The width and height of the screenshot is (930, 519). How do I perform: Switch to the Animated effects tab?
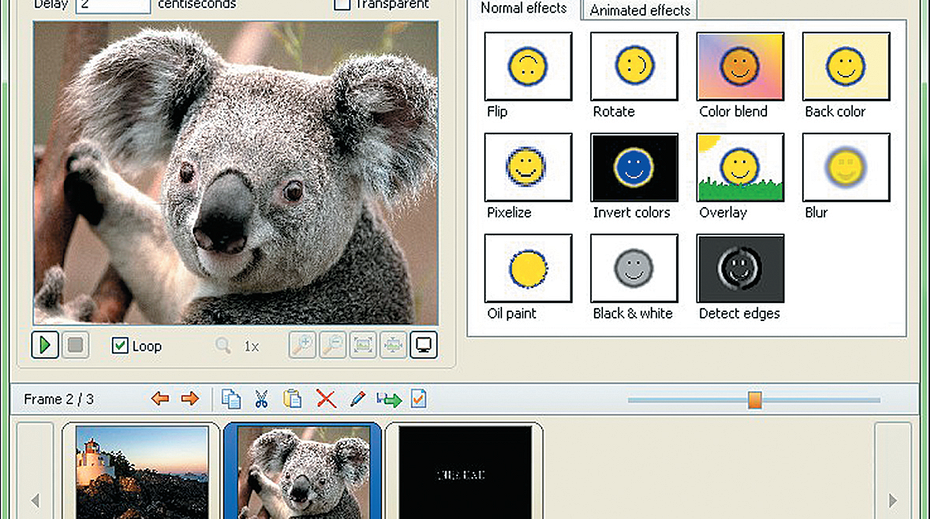click(640, 11)
